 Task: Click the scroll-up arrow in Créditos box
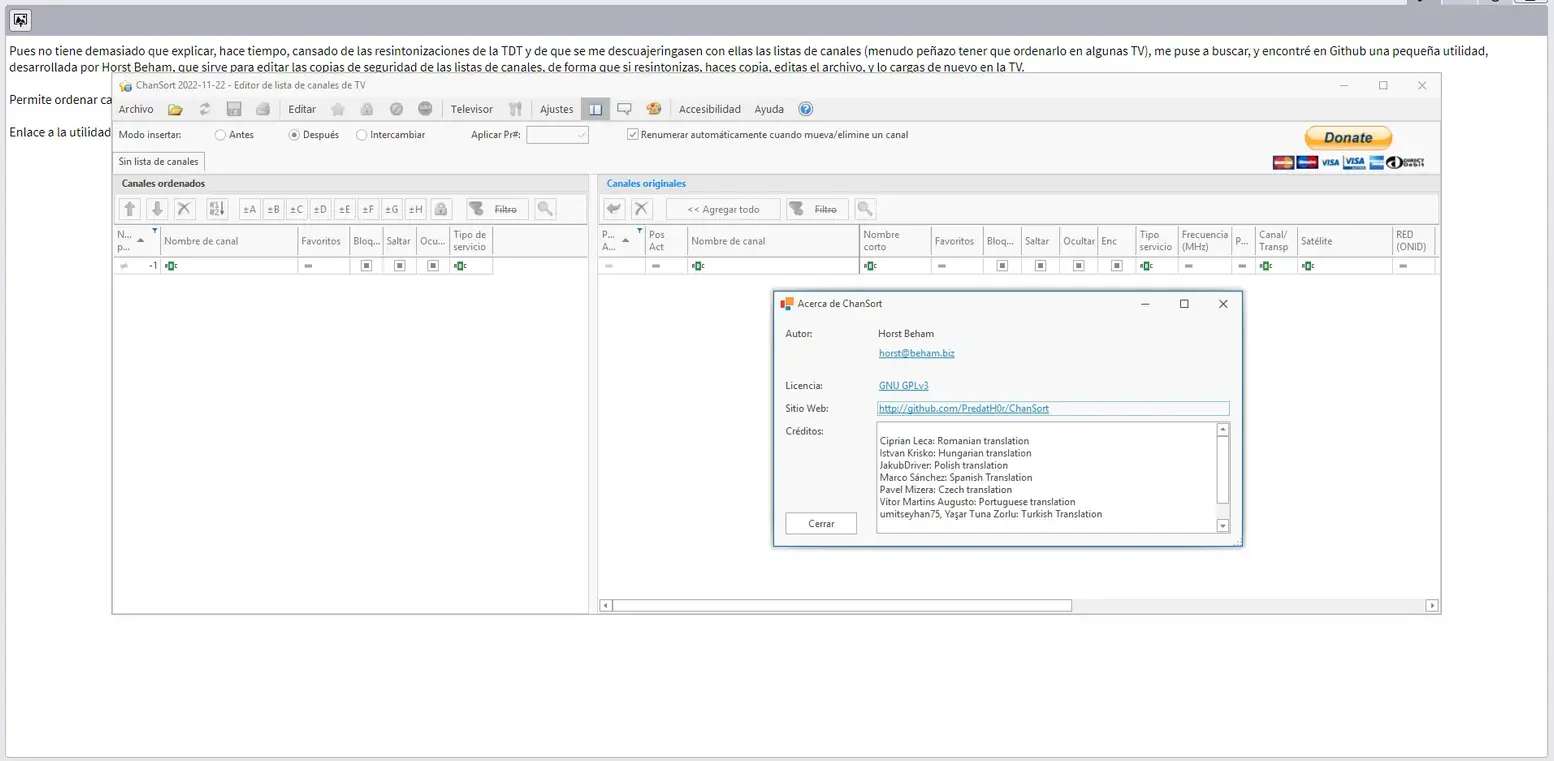click(1223, 430)
